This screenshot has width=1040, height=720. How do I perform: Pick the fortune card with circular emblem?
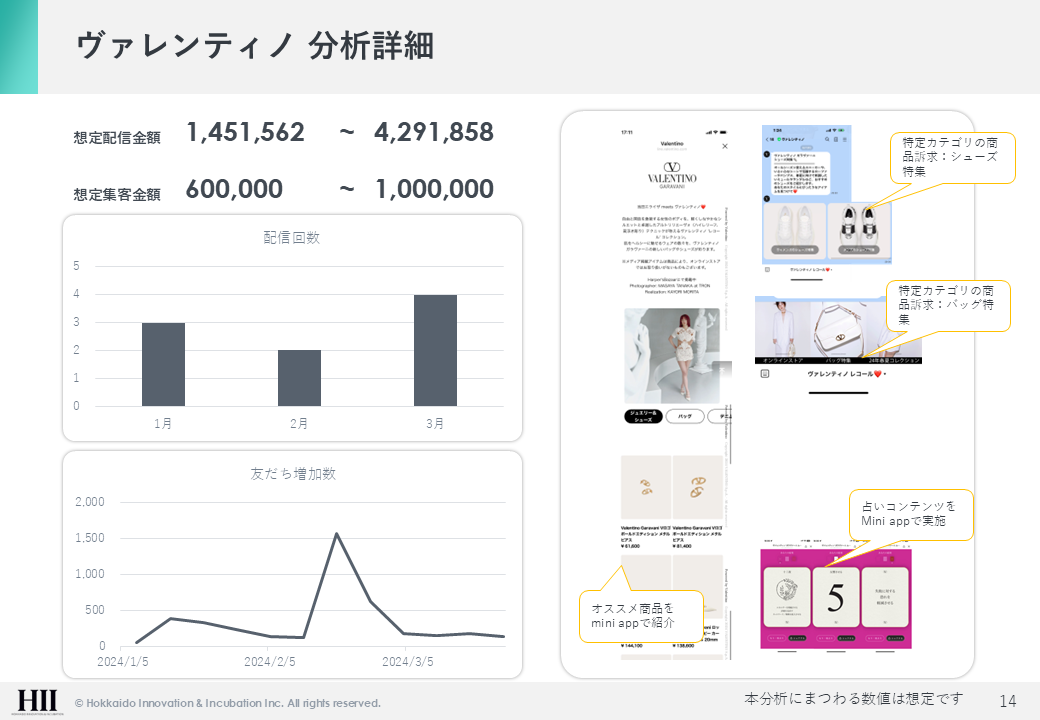coord(787,597)
